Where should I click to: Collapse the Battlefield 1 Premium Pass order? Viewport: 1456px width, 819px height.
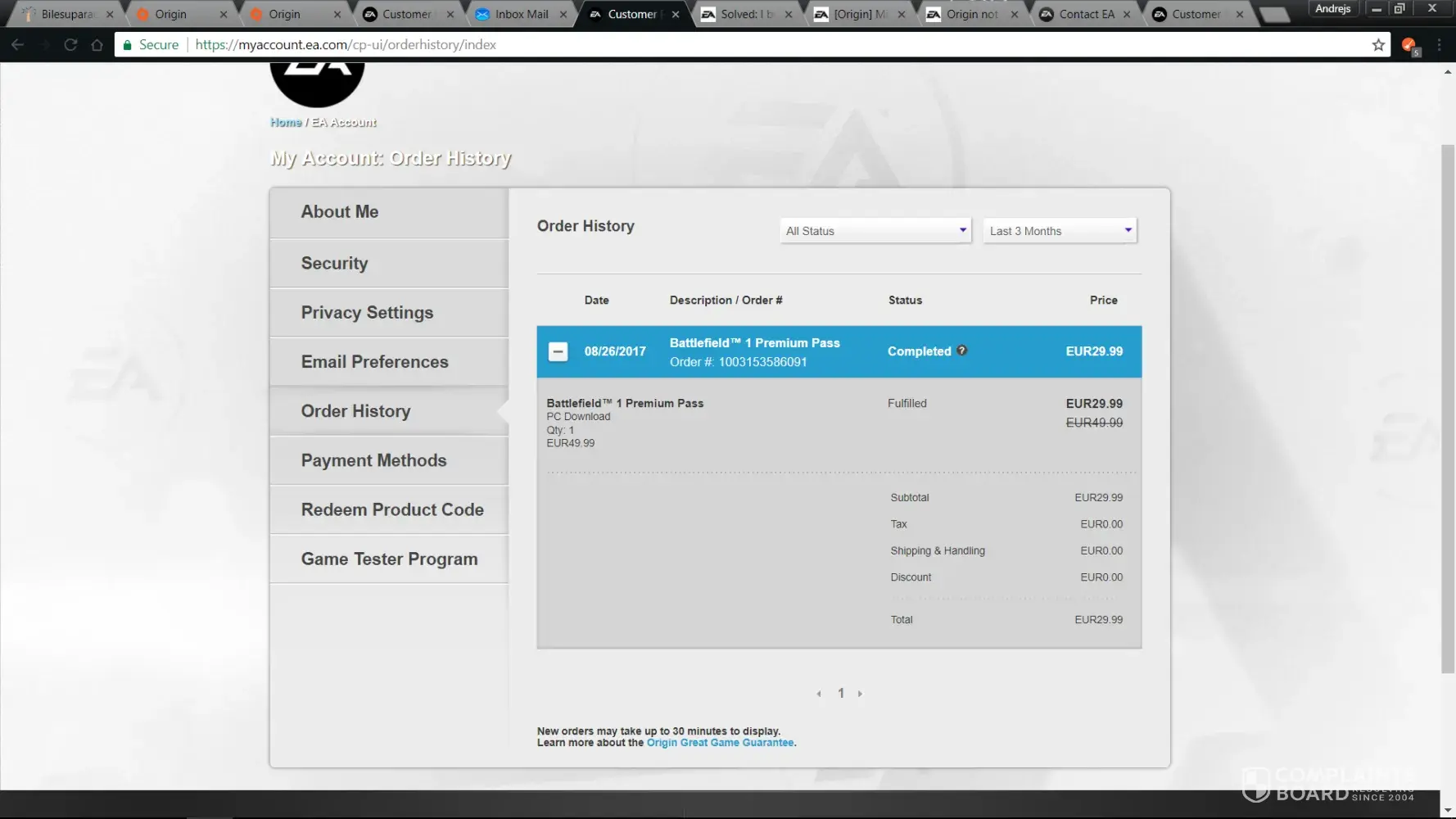click(x=558, y=351)
